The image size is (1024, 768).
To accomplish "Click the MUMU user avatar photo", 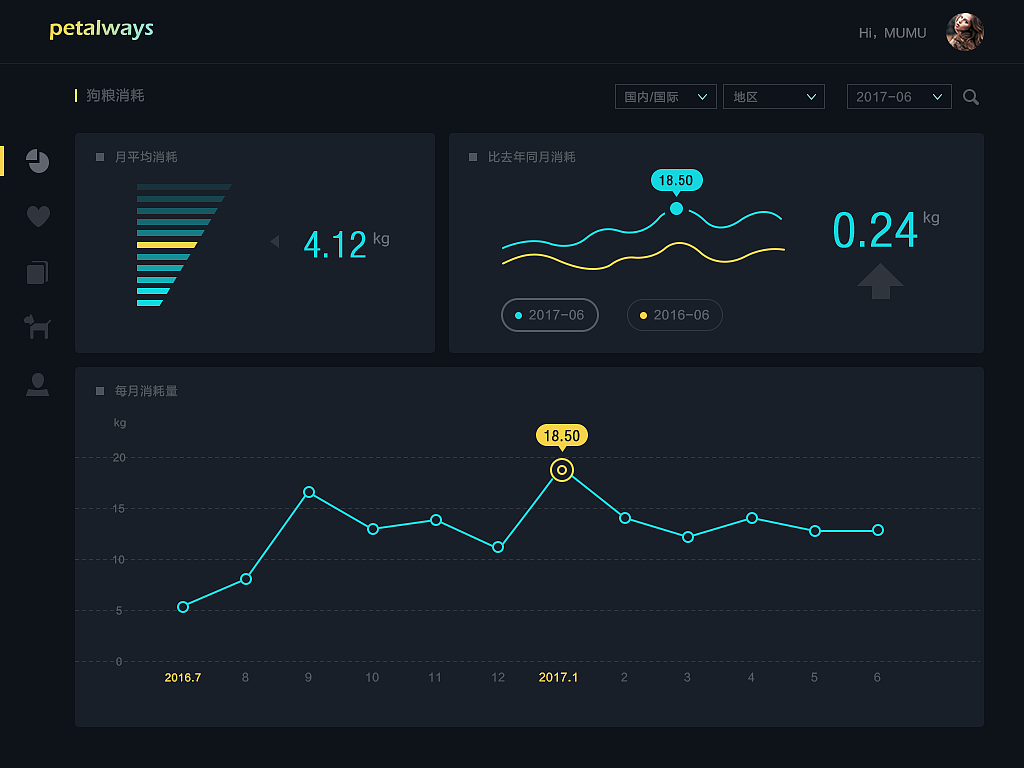I will (965, 32).
